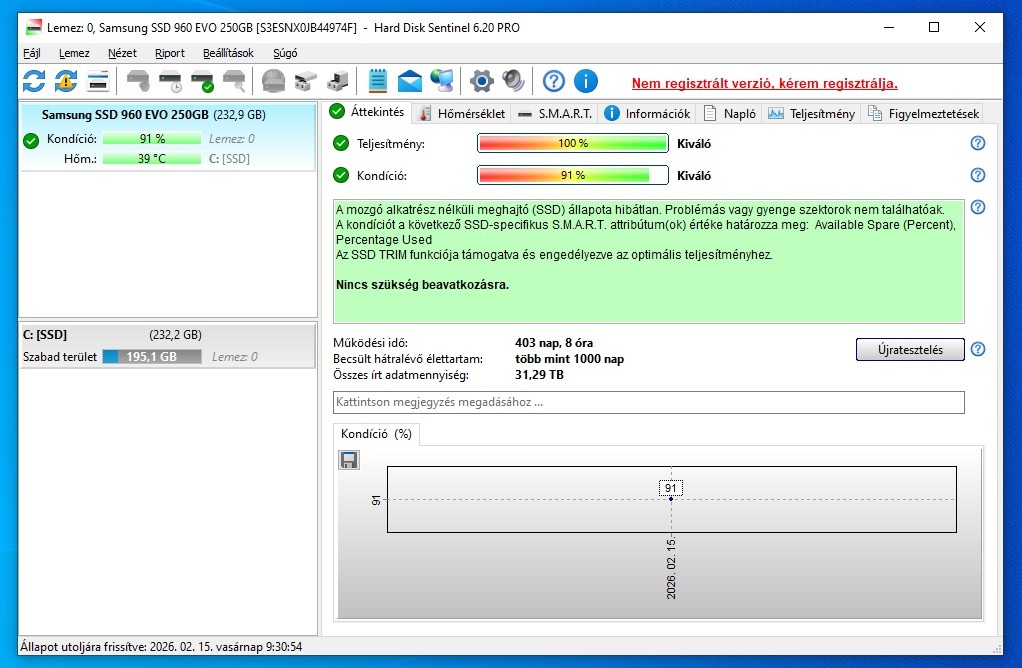Click the 'több mint 1000 nap' lifetime value

coord(569,359)
